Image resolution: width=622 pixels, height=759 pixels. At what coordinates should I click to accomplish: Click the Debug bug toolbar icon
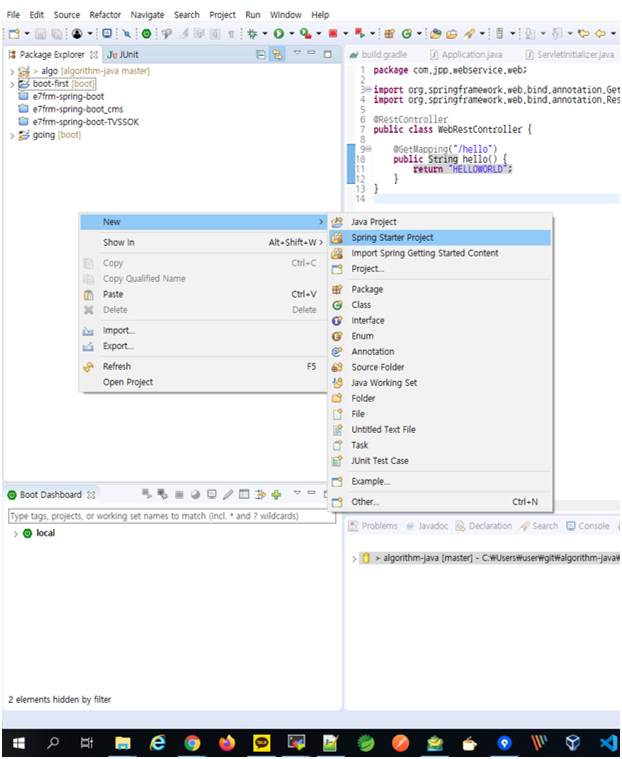point(252,33)
